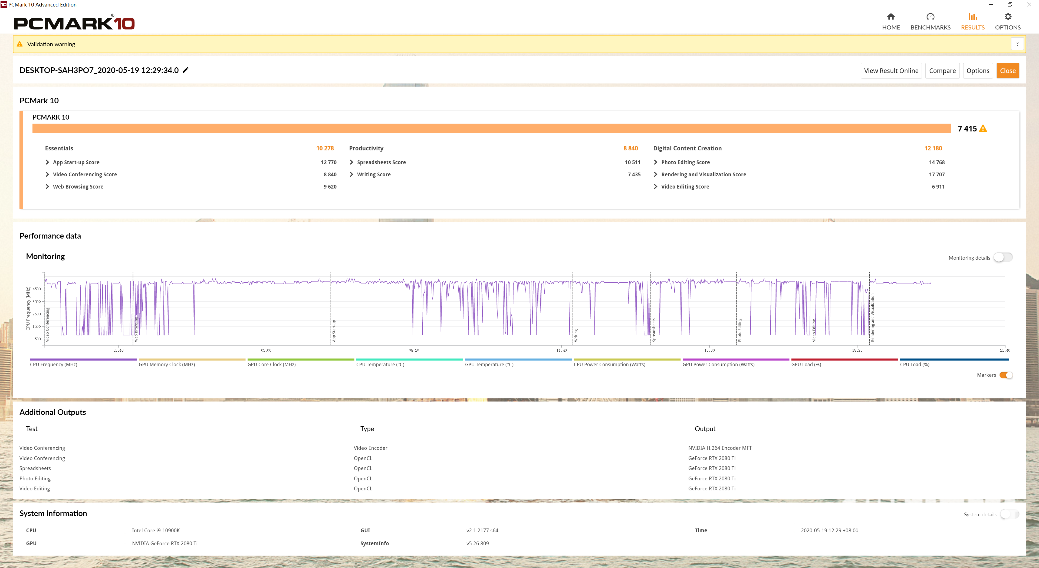
Task: Click the Digital Content Creation heading
Action: coord(687,148)
